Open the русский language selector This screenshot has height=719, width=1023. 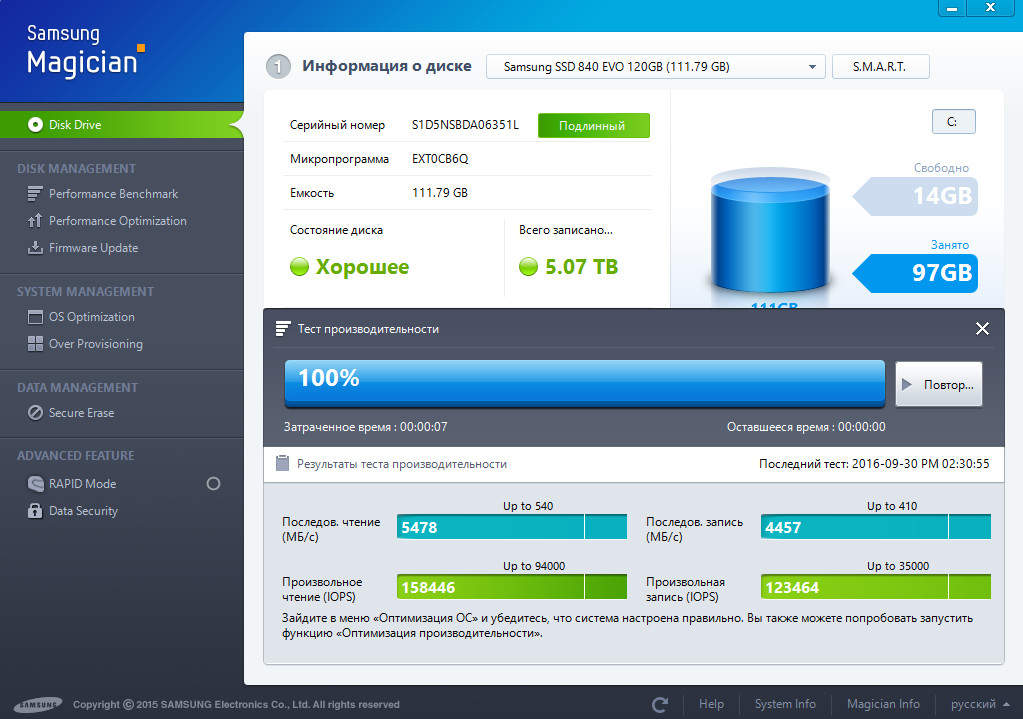pos(979,704)
